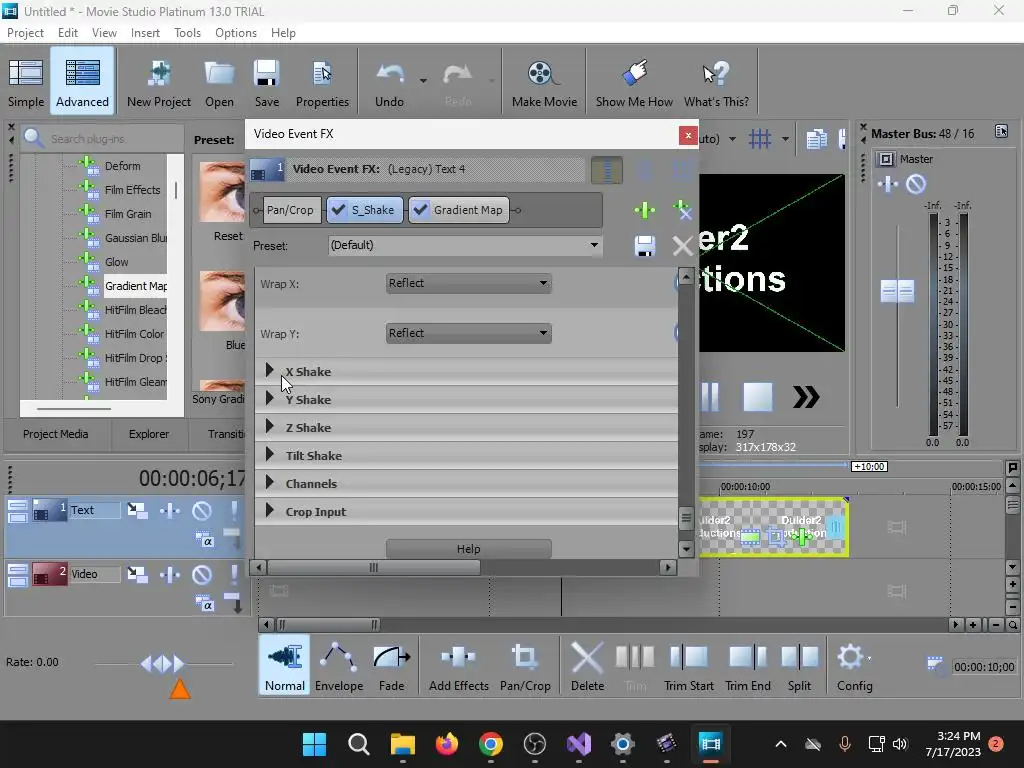The width and height of the screenshot is (1024, 768).
Task: Switch to Project Media tab
Action: (56, 434)
